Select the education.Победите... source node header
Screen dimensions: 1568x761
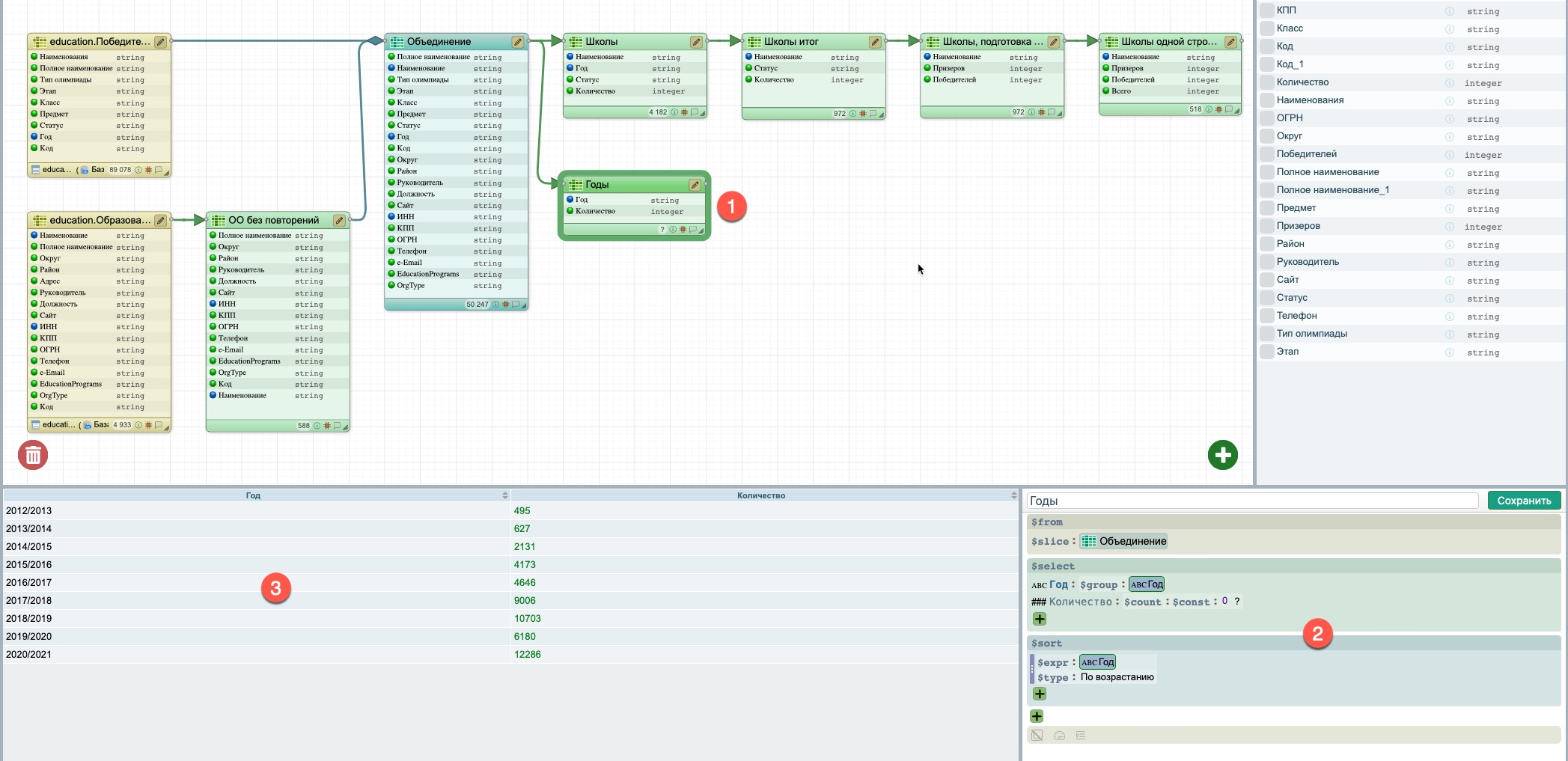(x=100, y=42)
